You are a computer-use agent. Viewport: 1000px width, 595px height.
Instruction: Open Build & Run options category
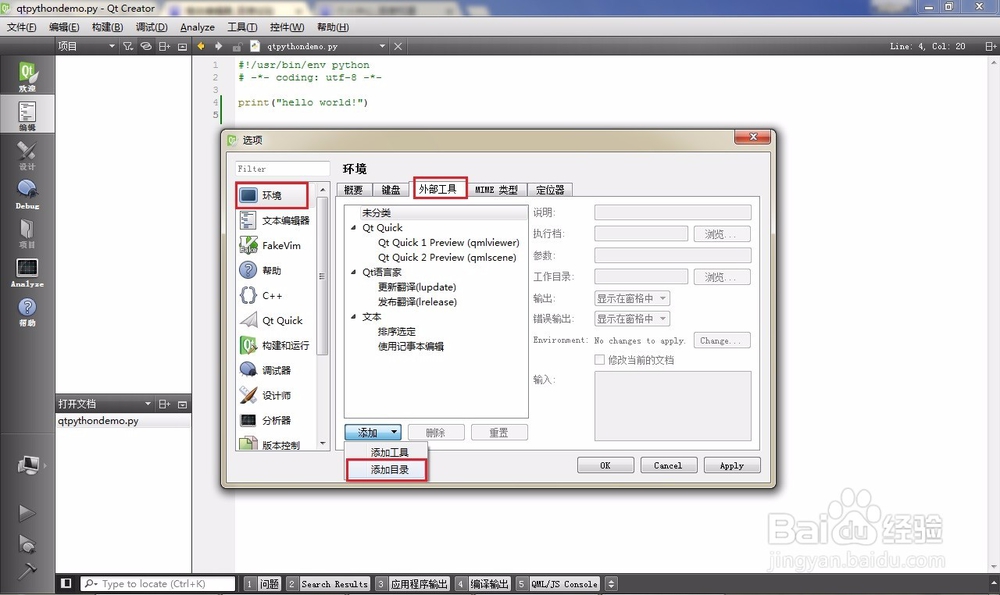tap(275, 345)
